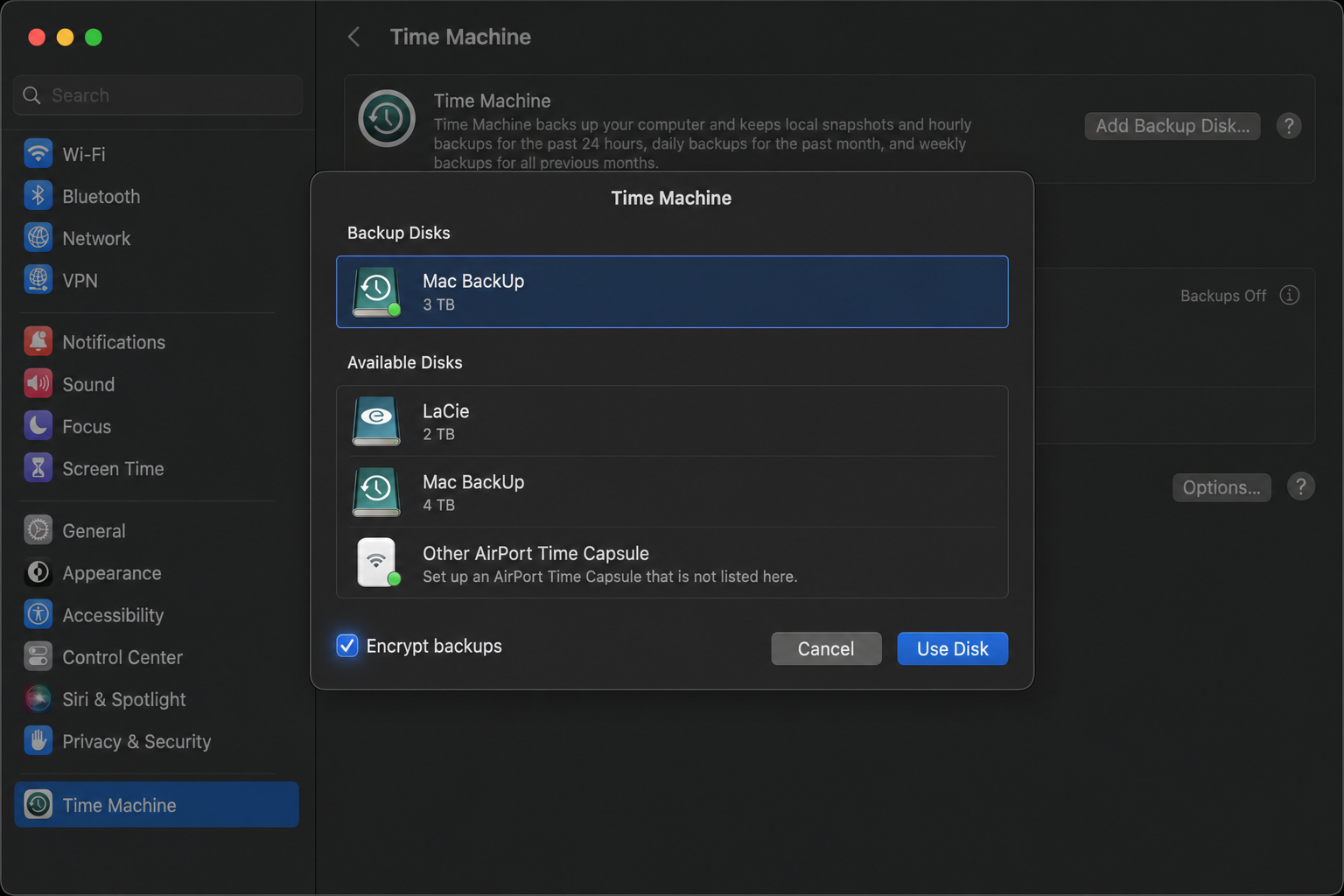This screenshot has height=896, width=1344.
Task: Click the 3 TB Mac BackUp disk icon
Action: click(x=376, y=291)
